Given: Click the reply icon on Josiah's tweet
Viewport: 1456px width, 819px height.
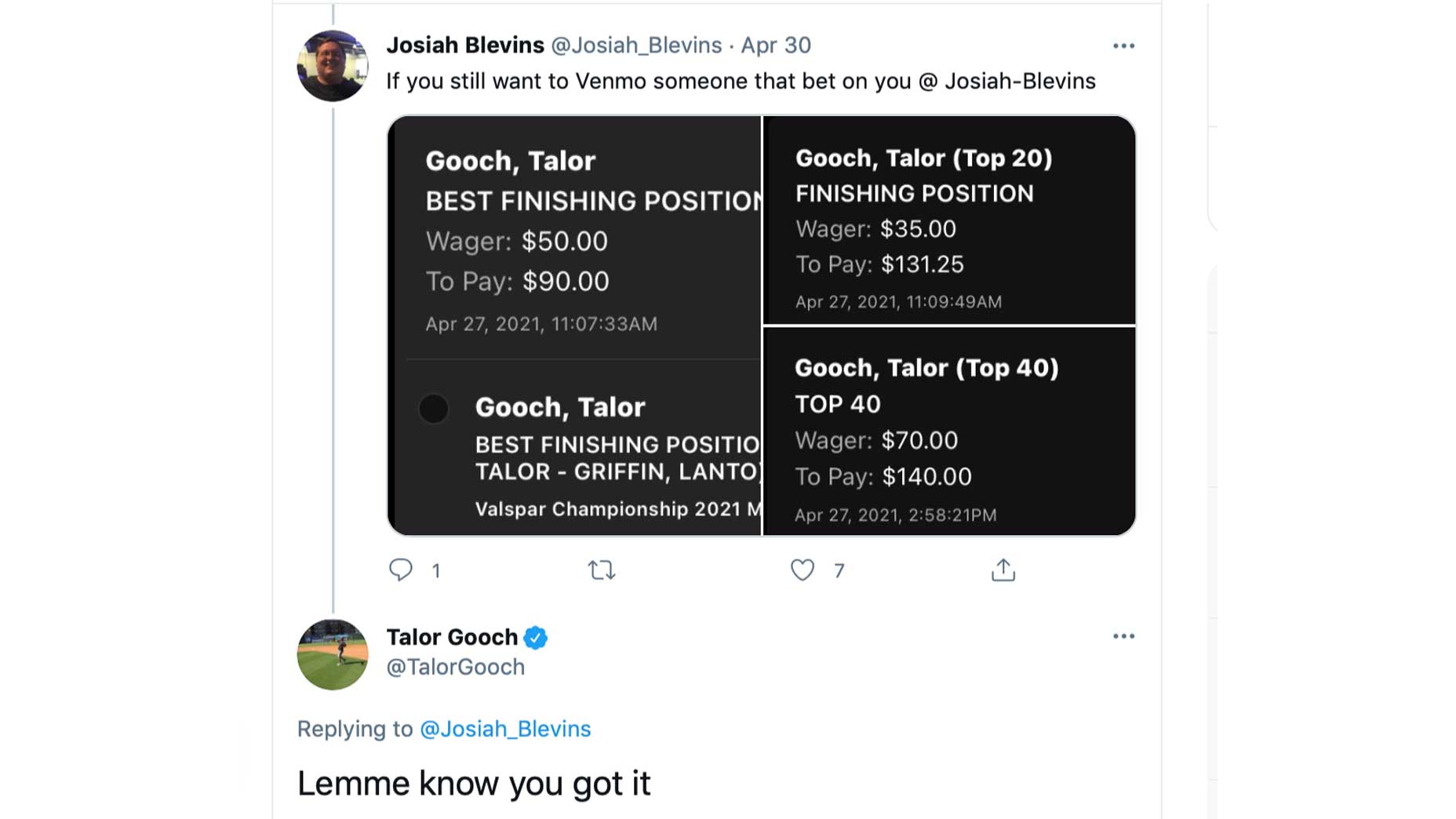Looking at the screenshot, I should pos(401,570).
